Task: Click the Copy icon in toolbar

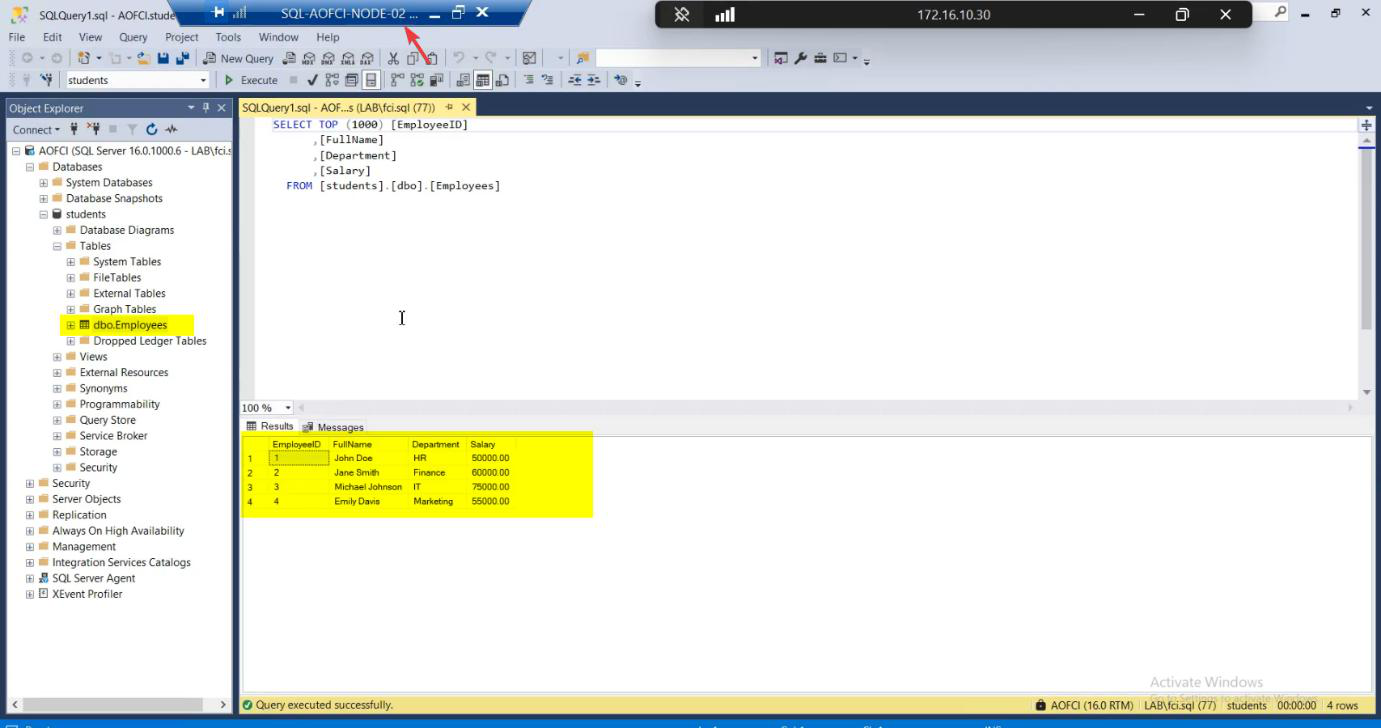Action: click(x=413, y=58)
